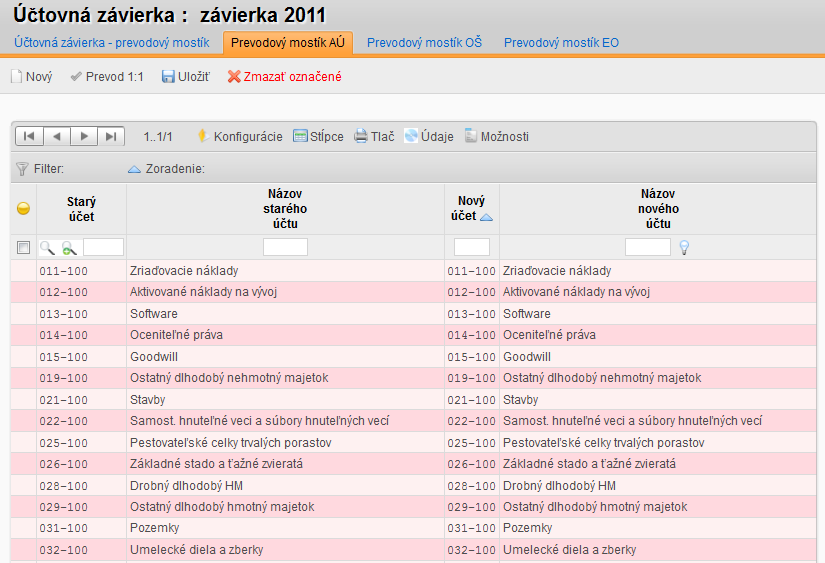
Task: Delete selected via red X icon
Action: pos(234,77)
